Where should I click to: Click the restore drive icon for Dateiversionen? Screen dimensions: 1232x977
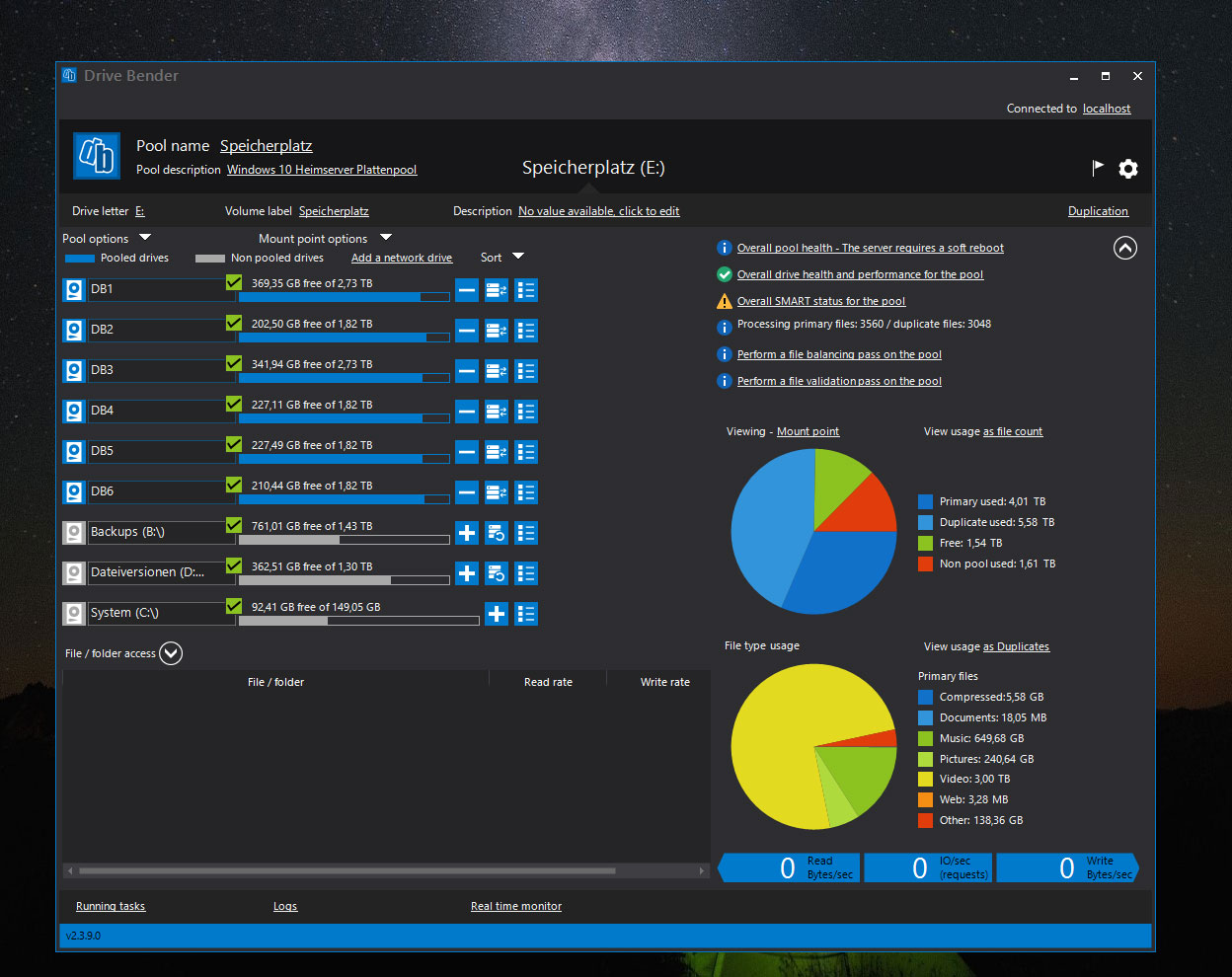coord(497,573)
